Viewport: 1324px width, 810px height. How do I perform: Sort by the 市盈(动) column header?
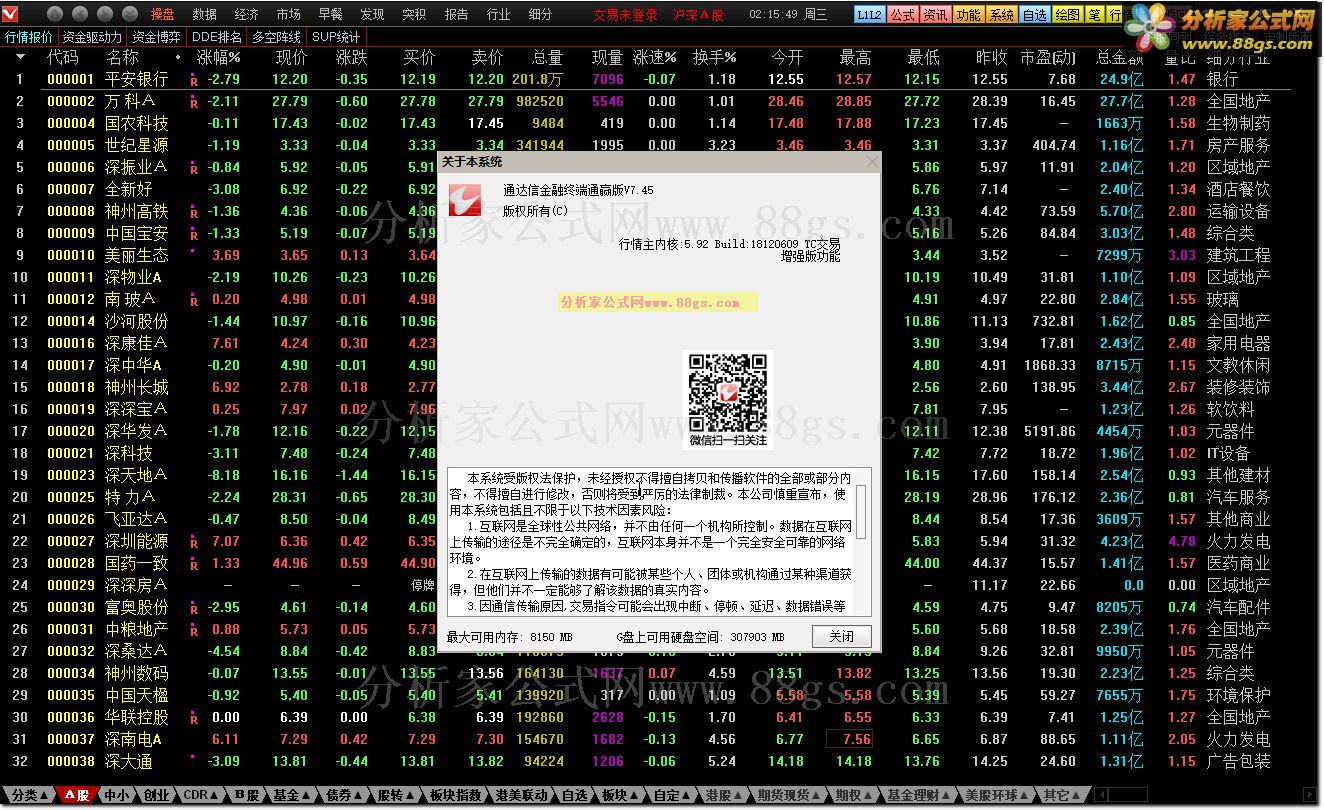pyautogui.click(x=1048, y=57)
